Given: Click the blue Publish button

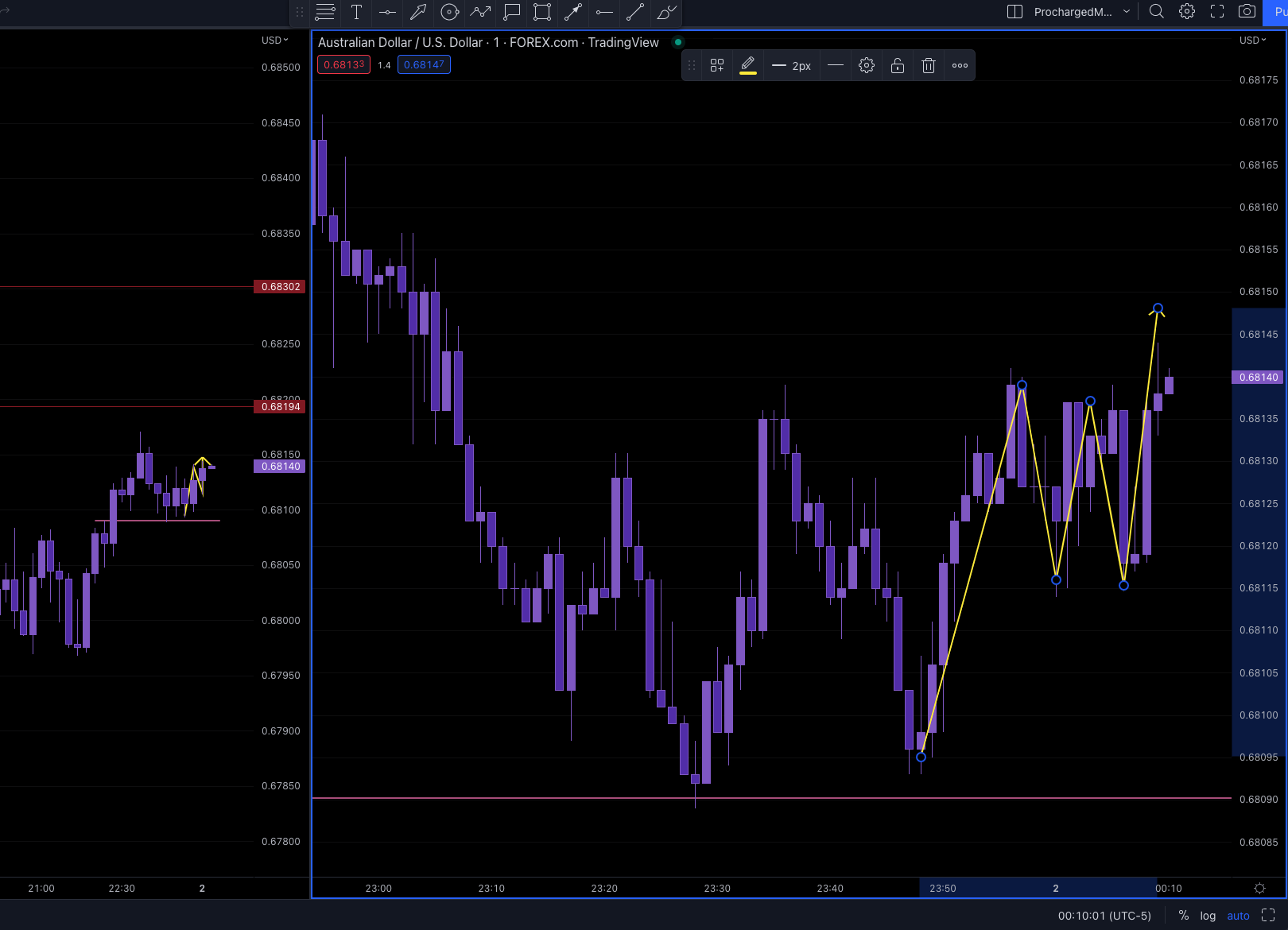Looking at the screenshot, I should pos(1277,12).
